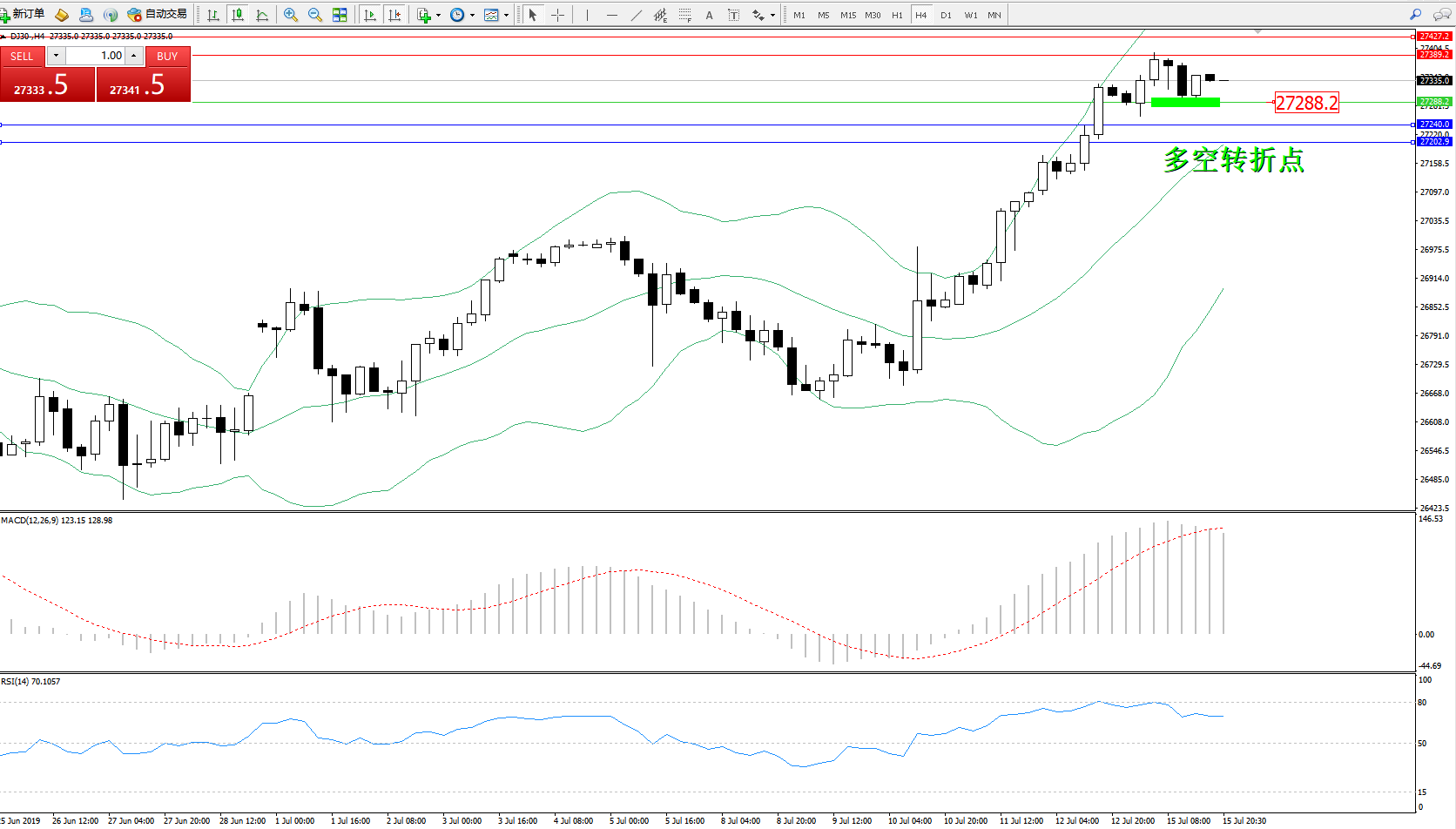Toggle candlestick chart display mode
The height and width of the screenshot is (829, 1456).
tap(238, 15)
